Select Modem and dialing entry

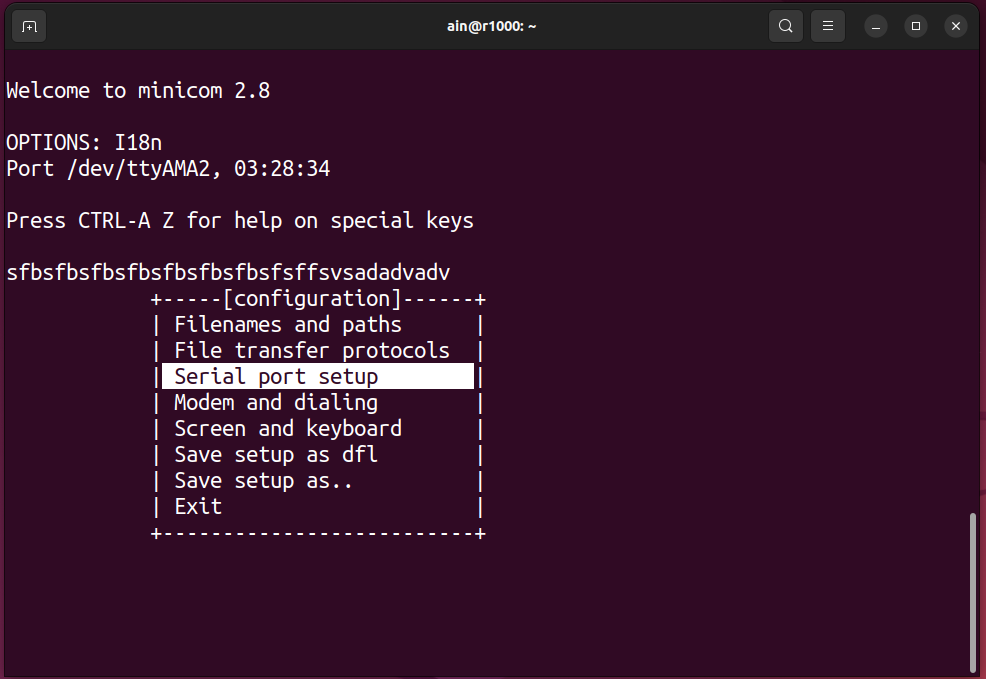point(276,402)
